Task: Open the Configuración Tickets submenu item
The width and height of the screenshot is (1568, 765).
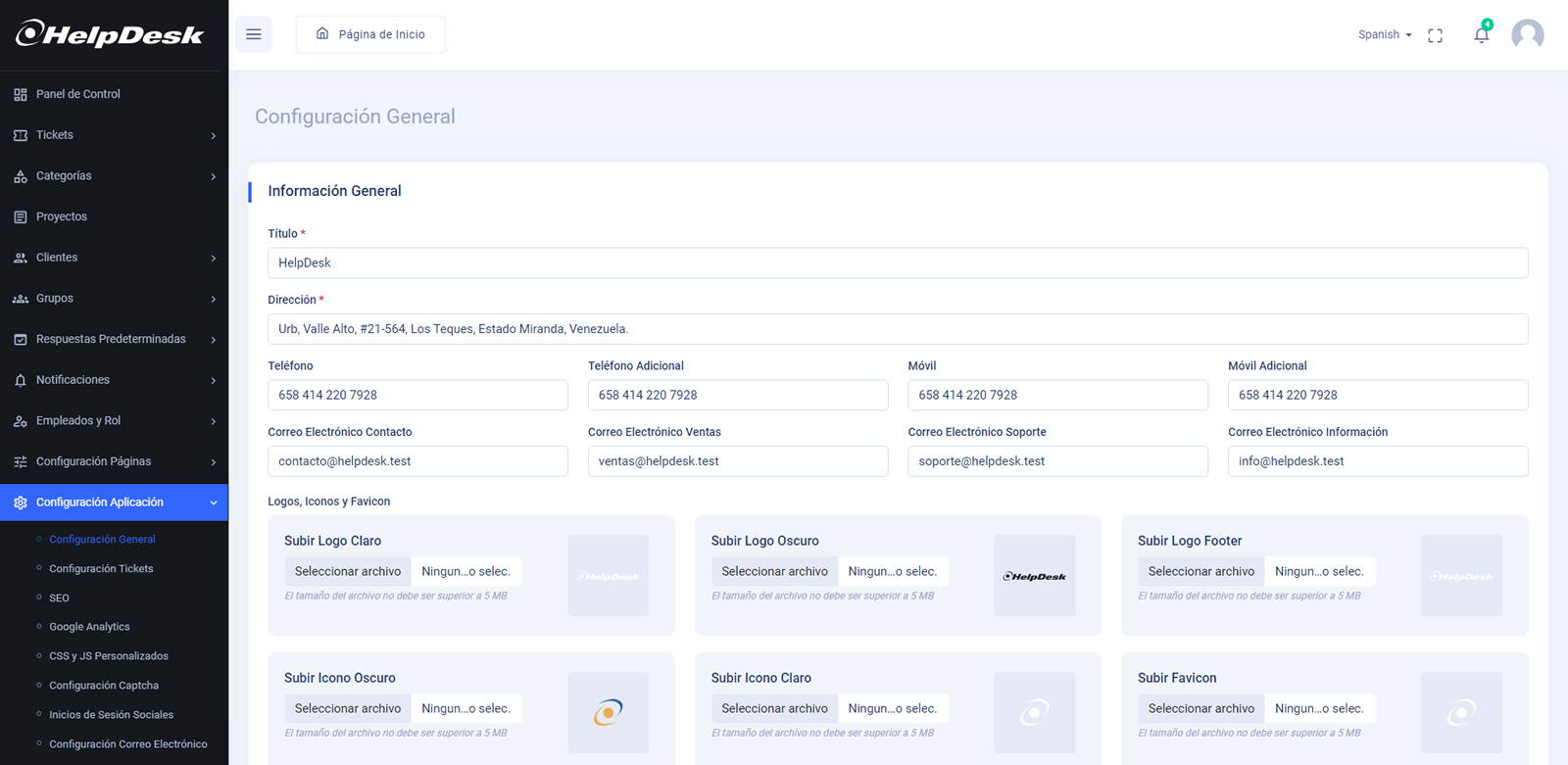Action: [x=101, y=569]
